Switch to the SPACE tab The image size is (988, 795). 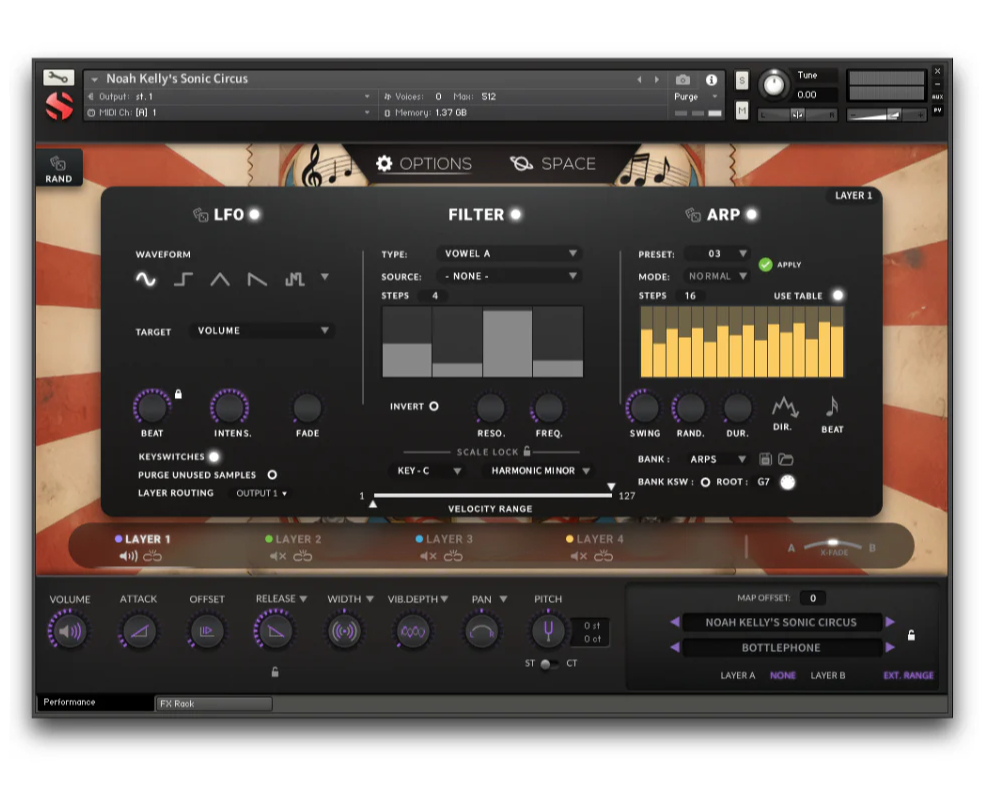553,164
